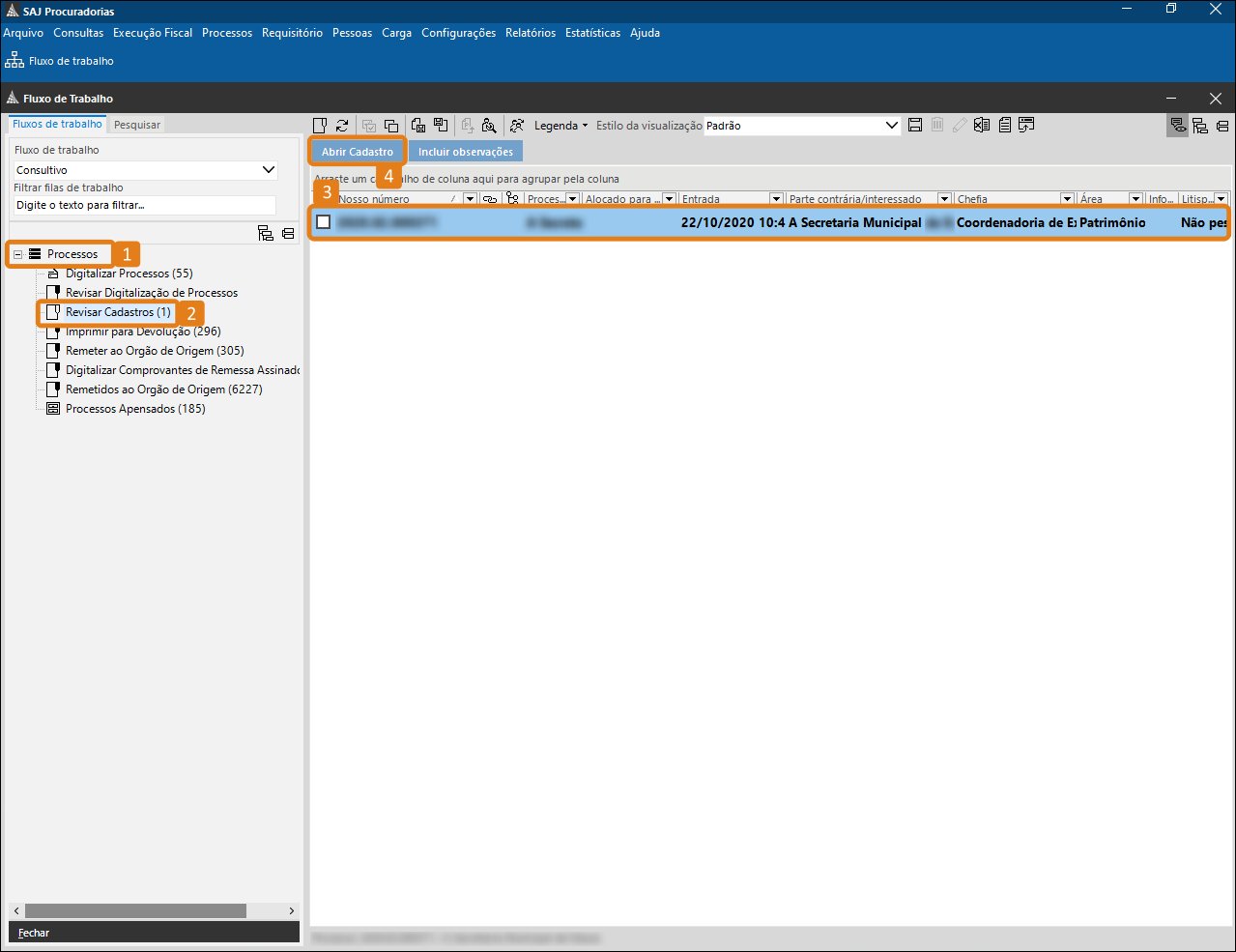Click the Filtrar filas de trabalho text field

145,205
